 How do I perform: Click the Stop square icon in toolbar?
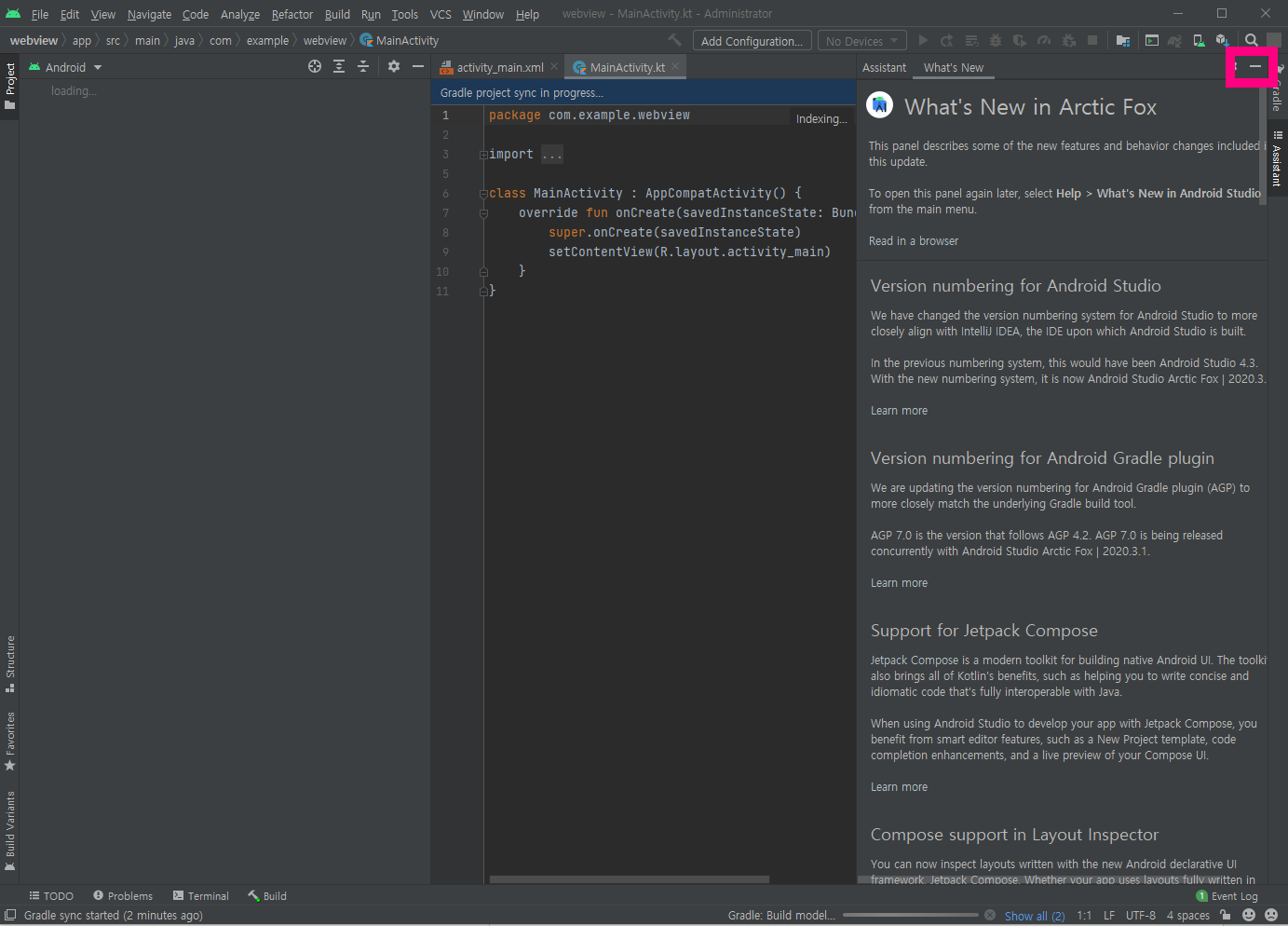tap(1092, 40)
